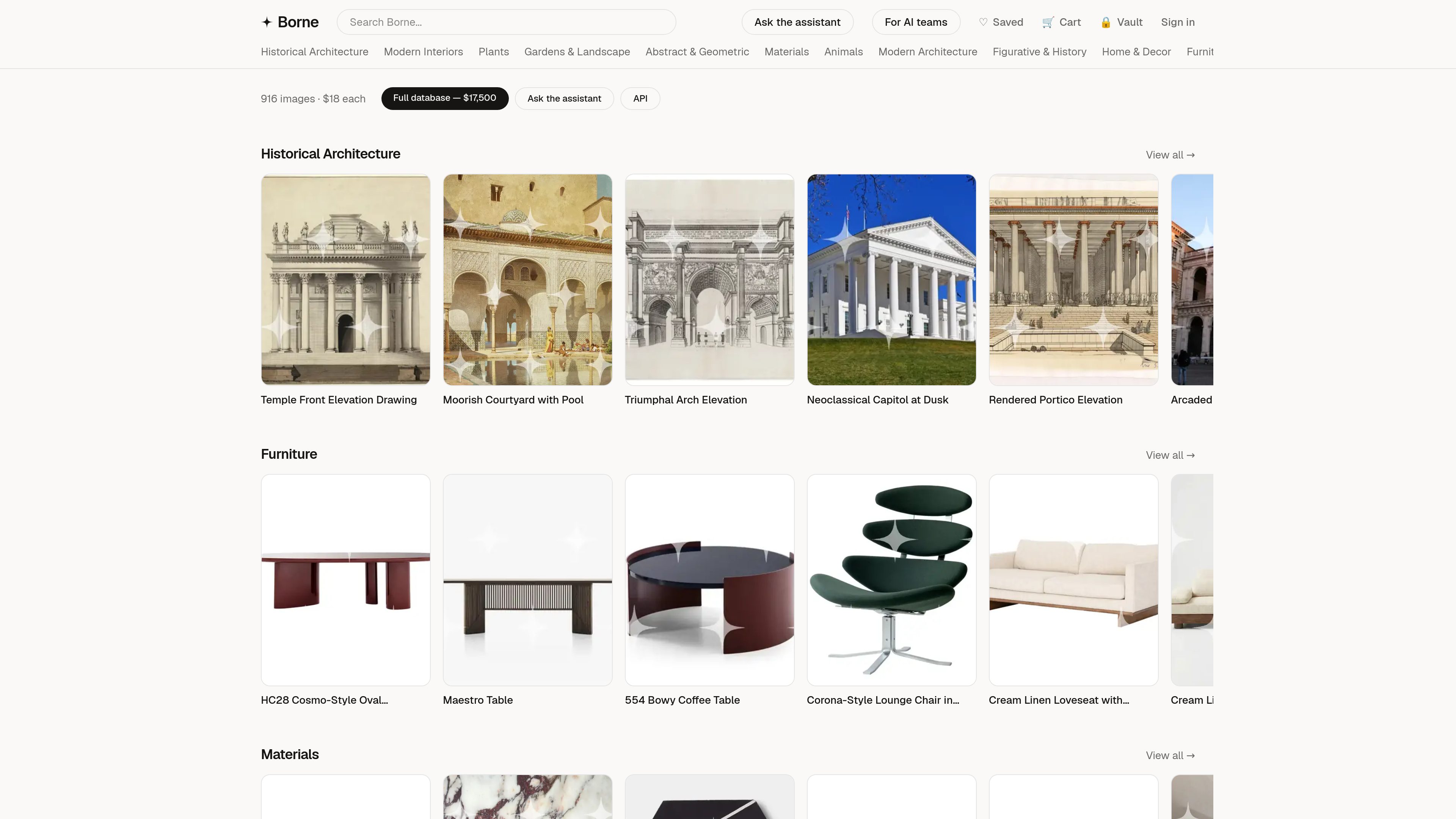
Task: Open Ask the assistant in header
Action: click(797, 22)
